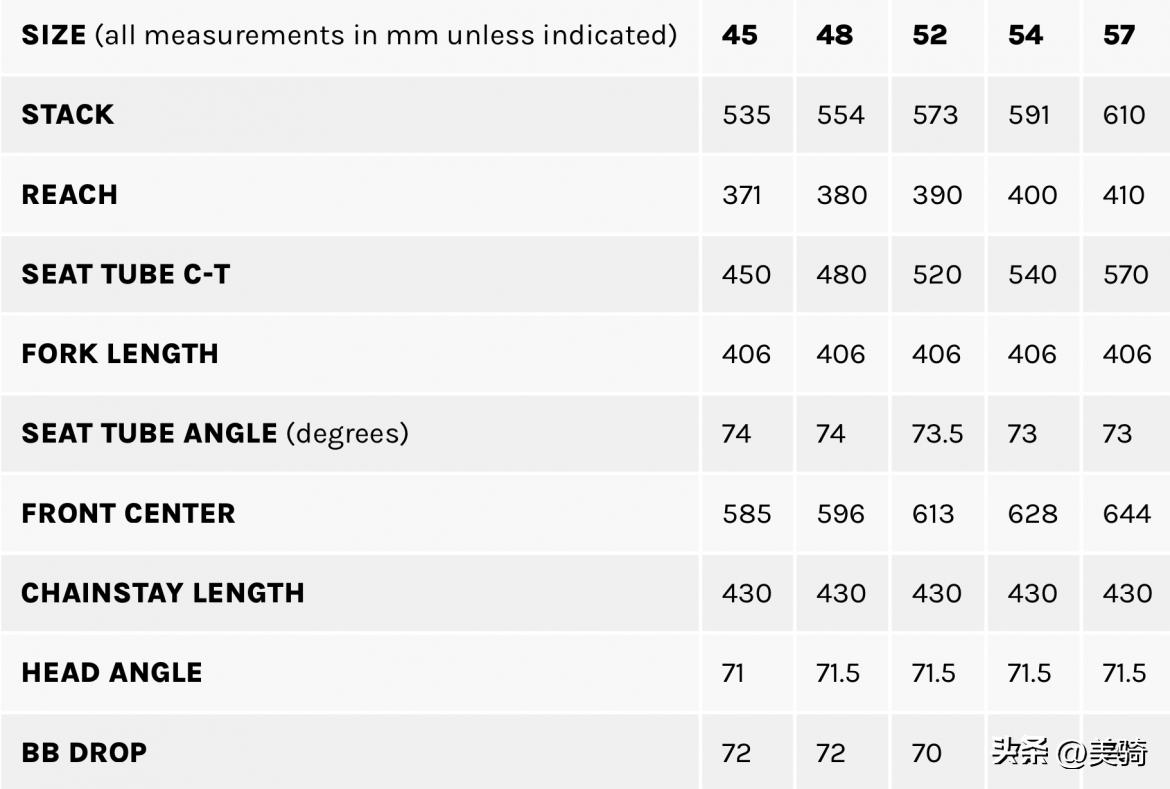The image size is (1170, 789).
Task: Select the size 48 column header
Action: click(834, 35)
